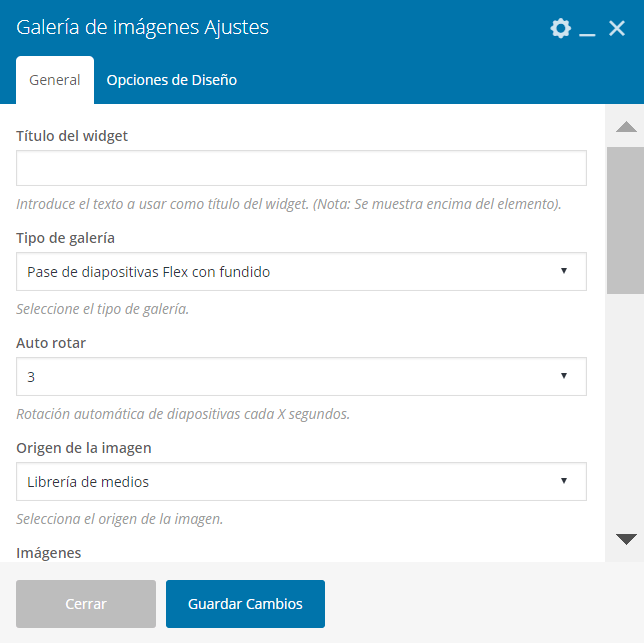Switch to the General tab

pyautogui.click(x=55, y=80)
